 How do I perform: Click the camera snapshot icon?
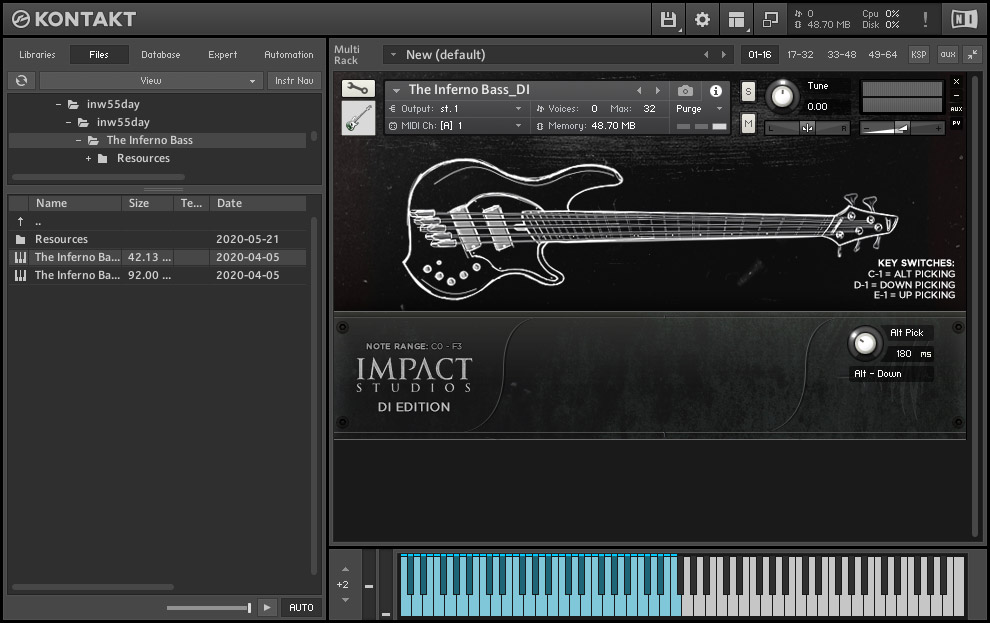pos(685,90)
